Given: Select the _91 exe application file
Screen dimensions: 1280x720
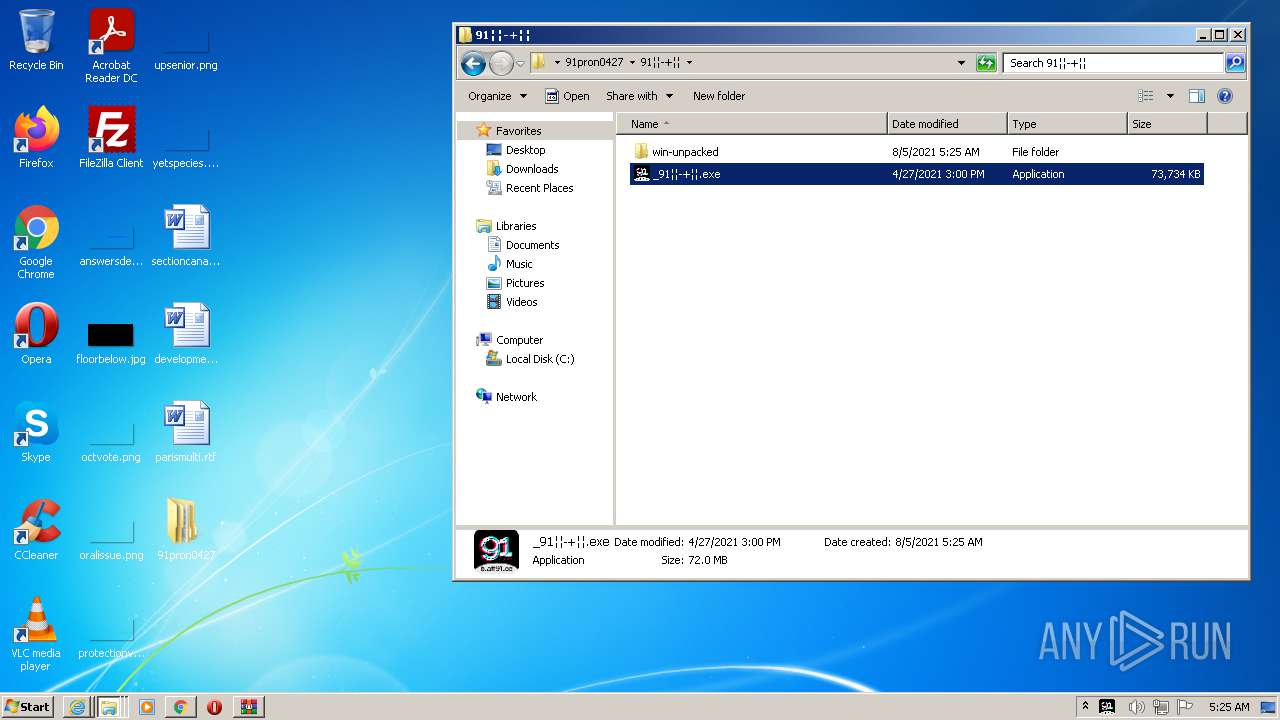Looking at the screenshot, I should (917, 174).
